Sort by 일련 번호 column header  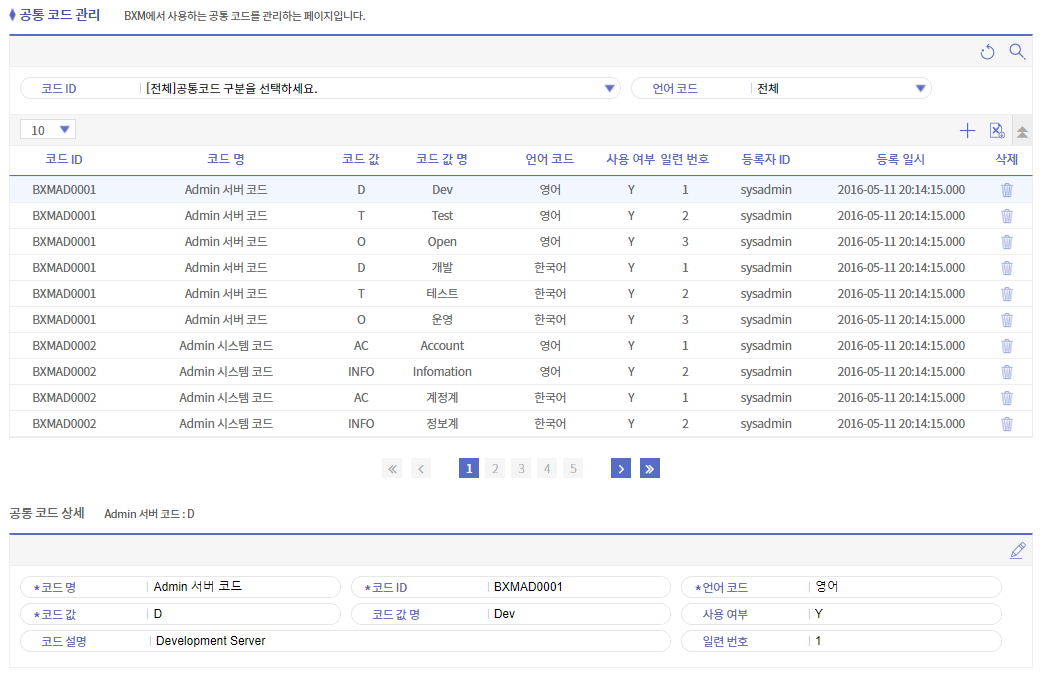click(684, 160)
